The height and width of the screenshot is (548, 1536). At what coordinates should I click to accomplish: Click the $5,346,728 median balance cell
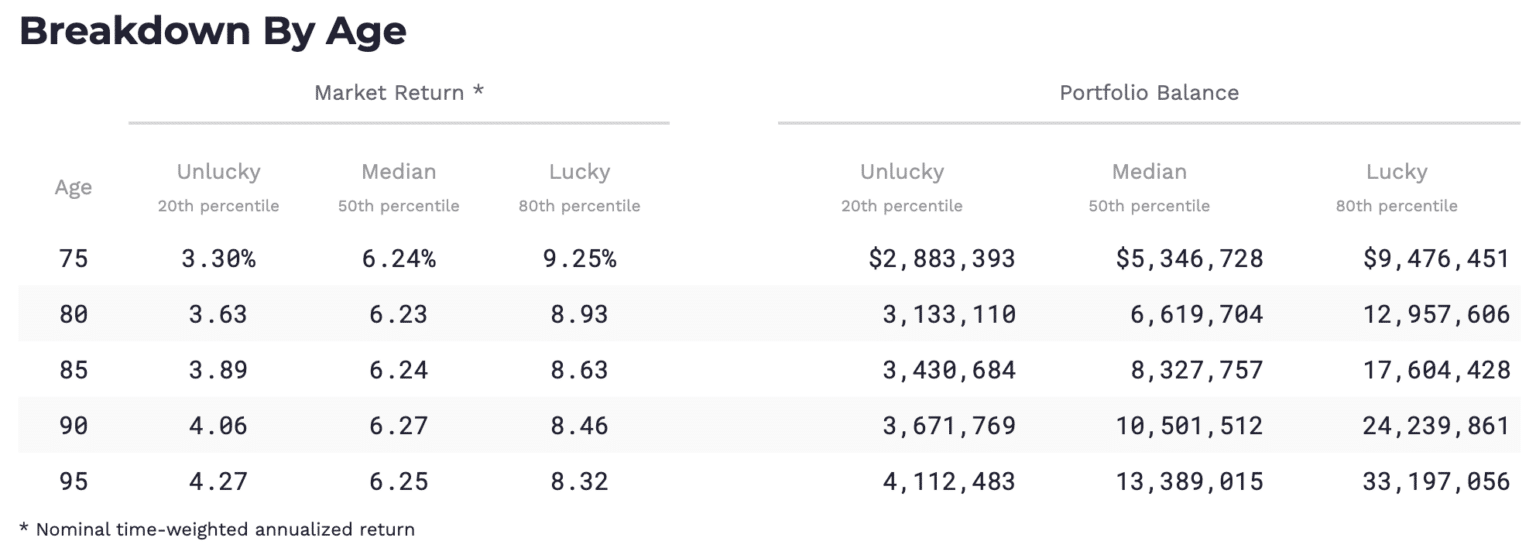click(1189, 259)
